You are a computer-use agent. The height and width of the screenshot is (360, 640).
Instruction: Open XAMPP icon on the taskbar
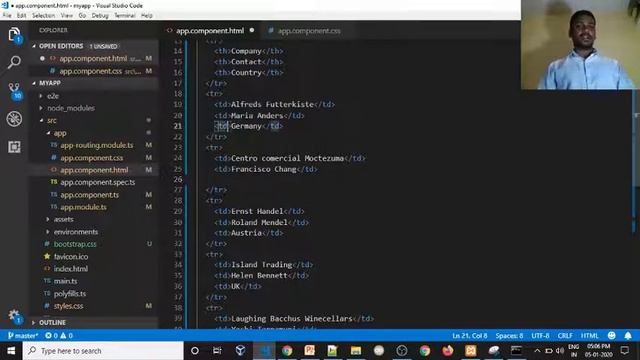(471, 351)
